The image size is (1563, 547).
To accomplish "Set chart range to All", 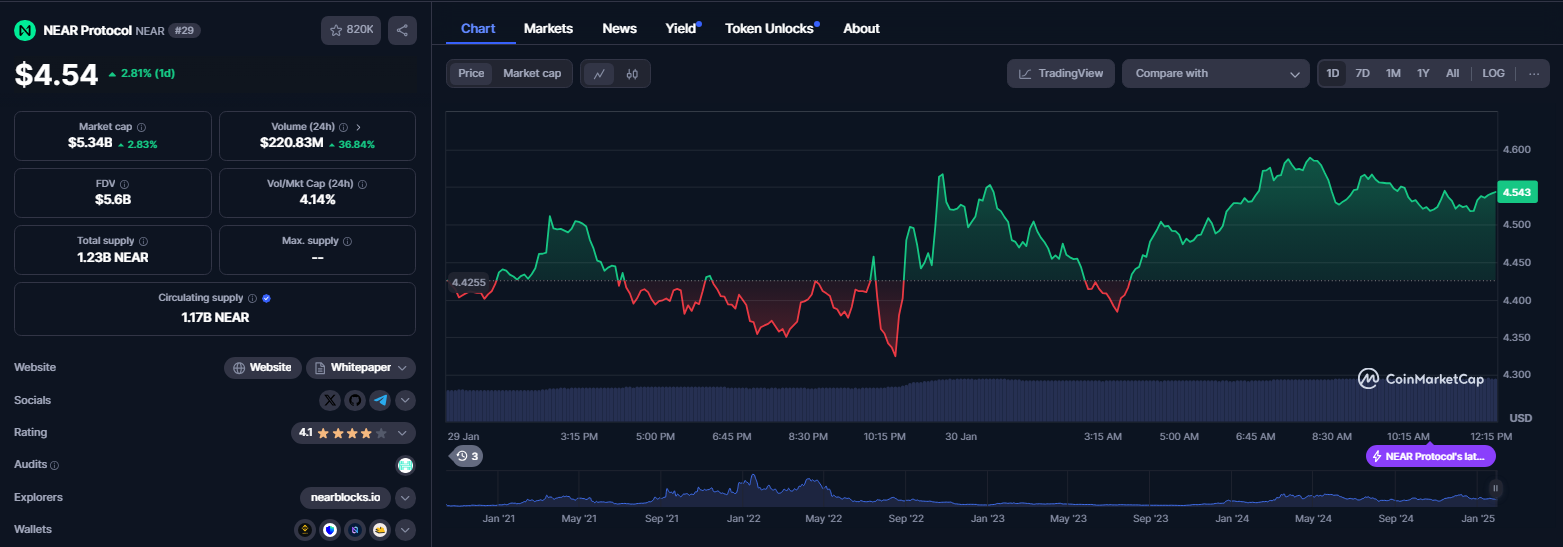I will click(x=1452, y=73).
